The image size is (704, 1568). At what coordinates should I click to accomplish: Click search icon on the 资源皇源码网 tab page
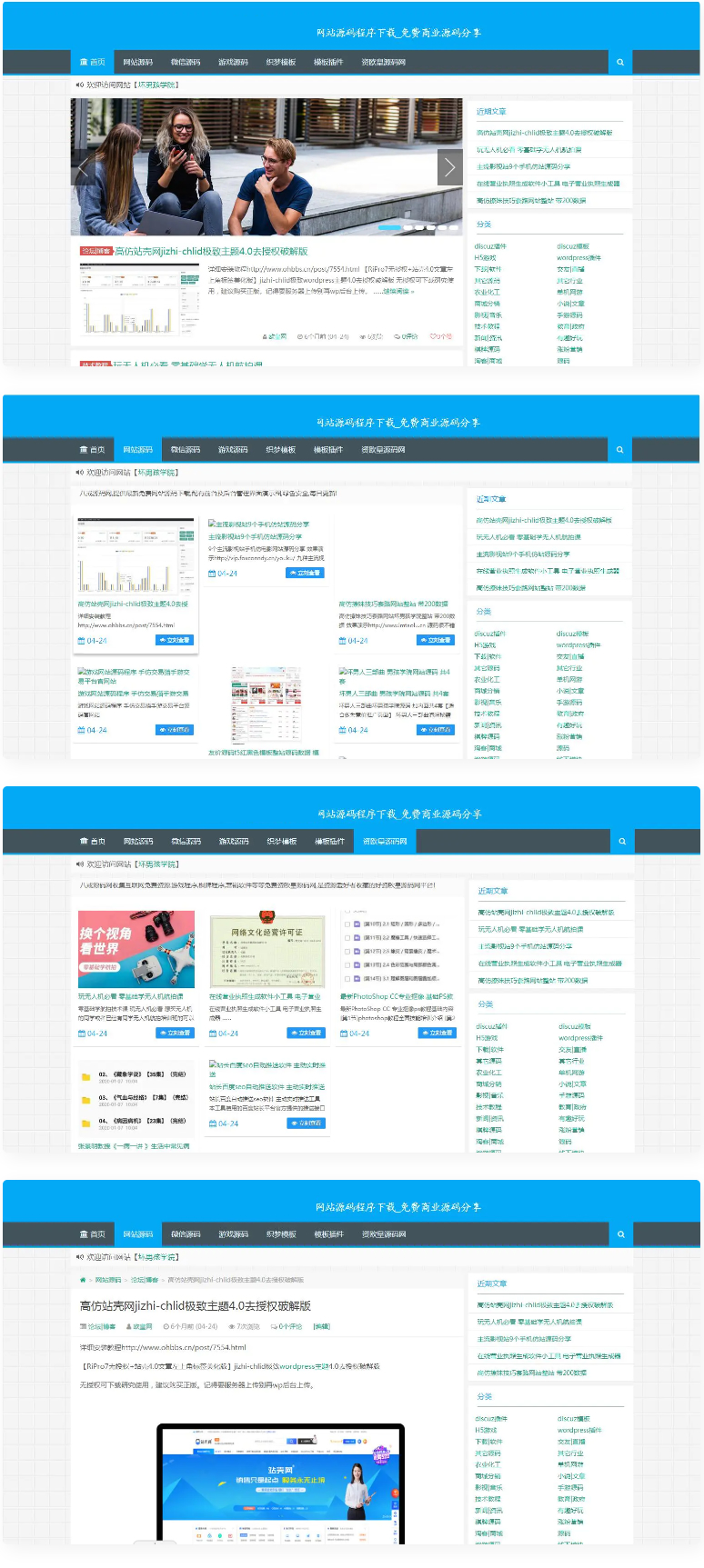click(621, 842)
